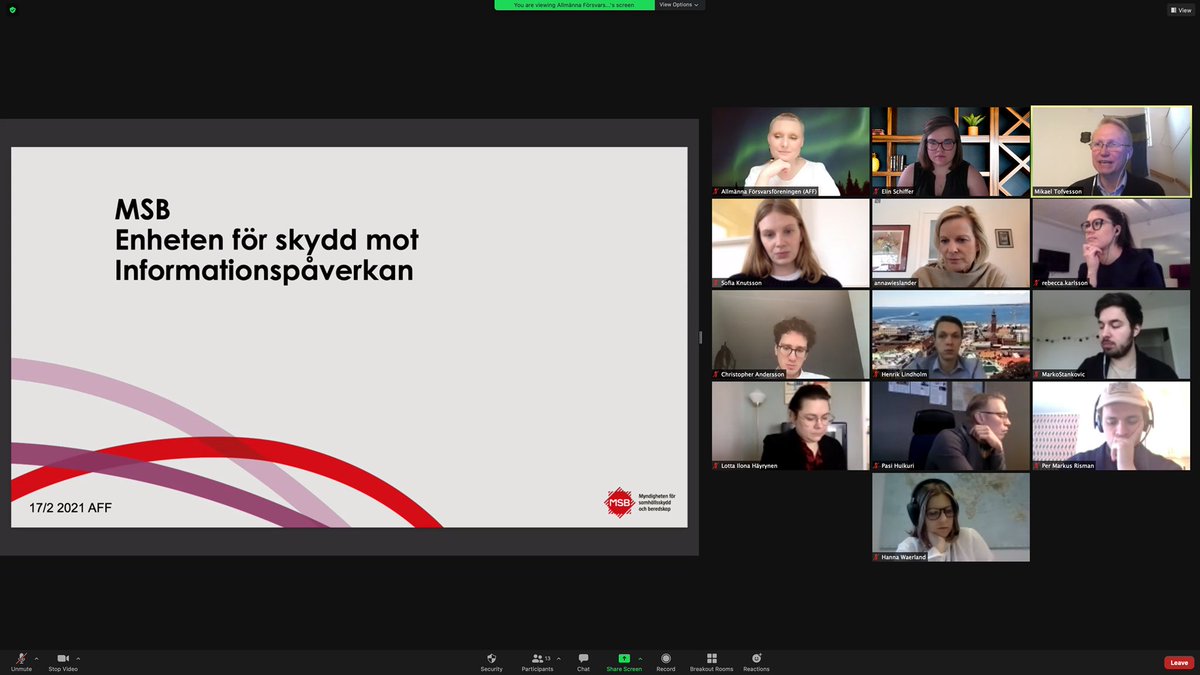
Task: Select Allmänna Försvarsföreningen (AFF) video tile
Action: click(791, 152)
